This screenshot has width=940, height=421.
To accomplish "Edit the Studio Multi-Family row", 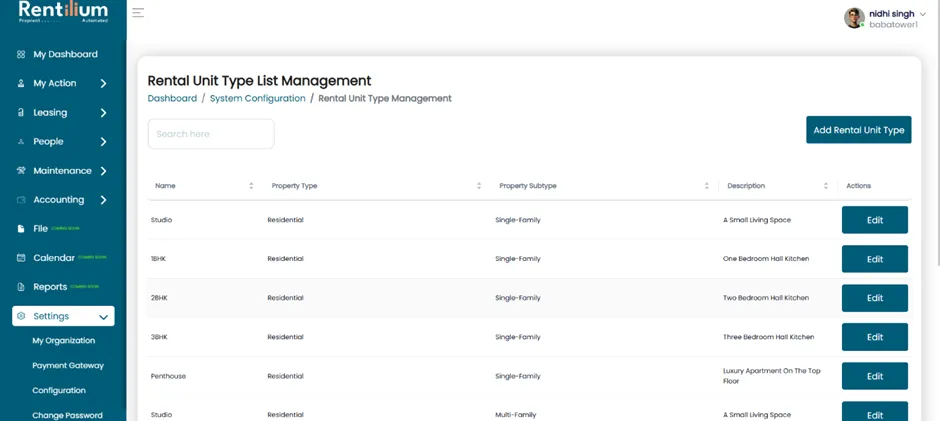I will (x=875, y=412).
